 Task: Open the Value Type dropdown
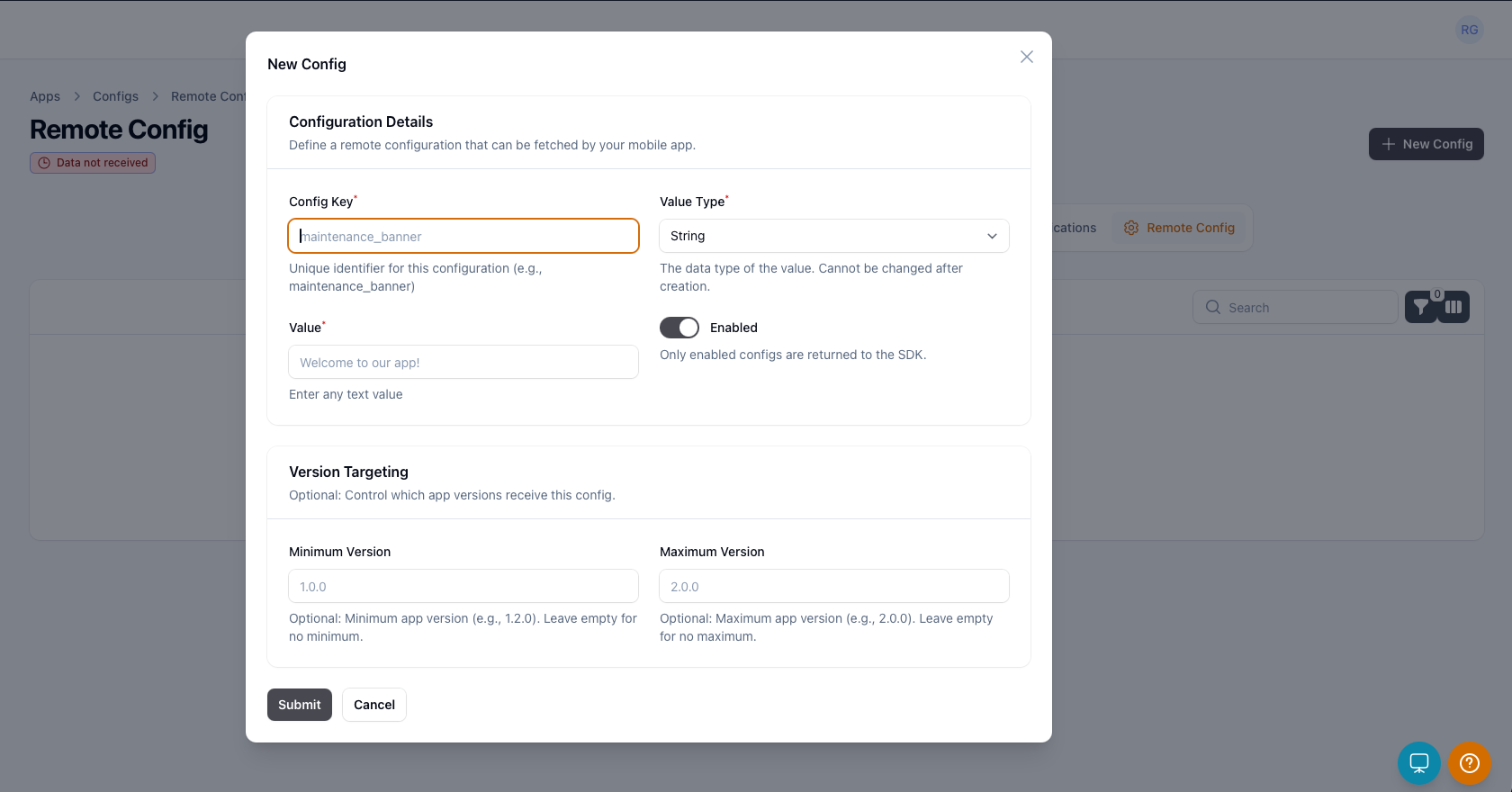point(834,236)
